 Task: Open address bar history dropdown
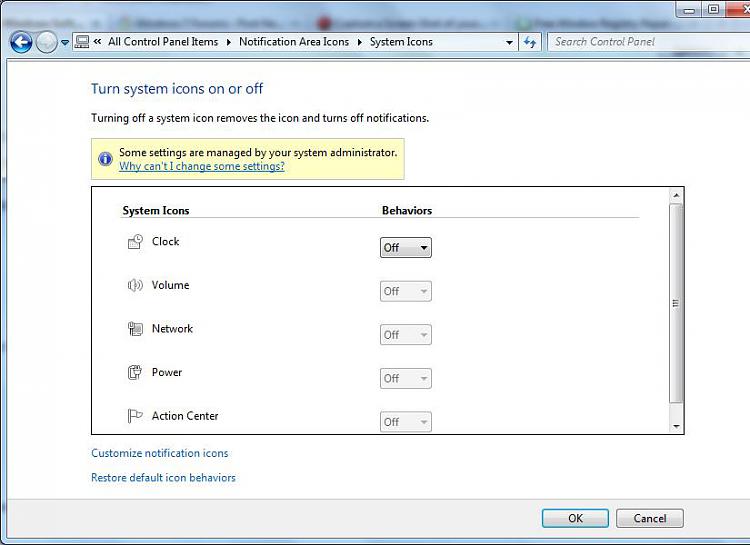(x=509, y=43)
